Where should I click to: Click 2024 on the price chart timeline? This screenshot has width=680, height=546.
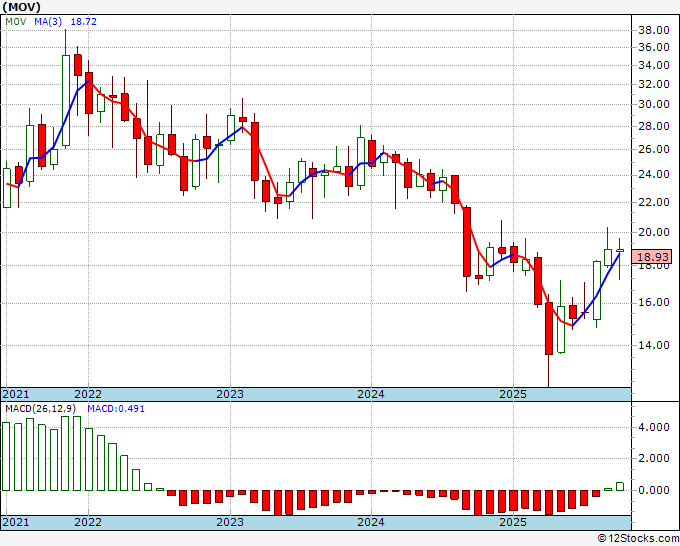371,394
